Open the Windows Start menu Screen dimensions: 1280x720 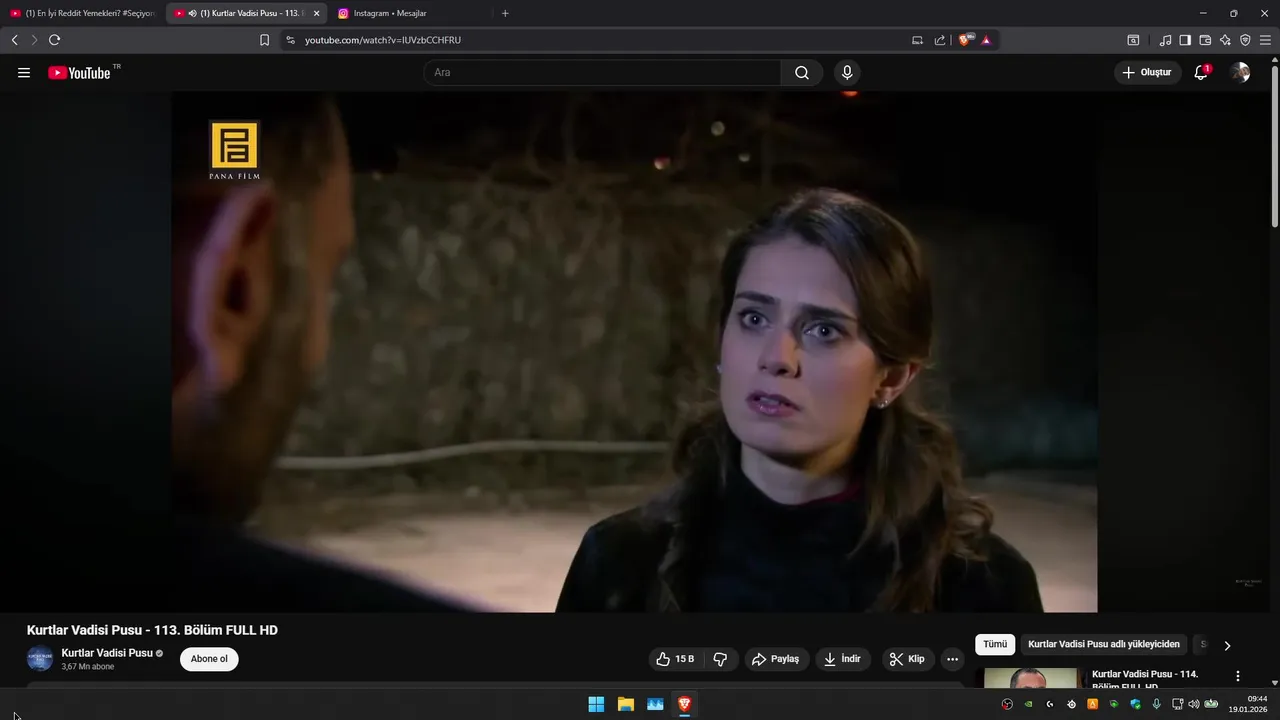pyautogui.click(x=596, y=704)
